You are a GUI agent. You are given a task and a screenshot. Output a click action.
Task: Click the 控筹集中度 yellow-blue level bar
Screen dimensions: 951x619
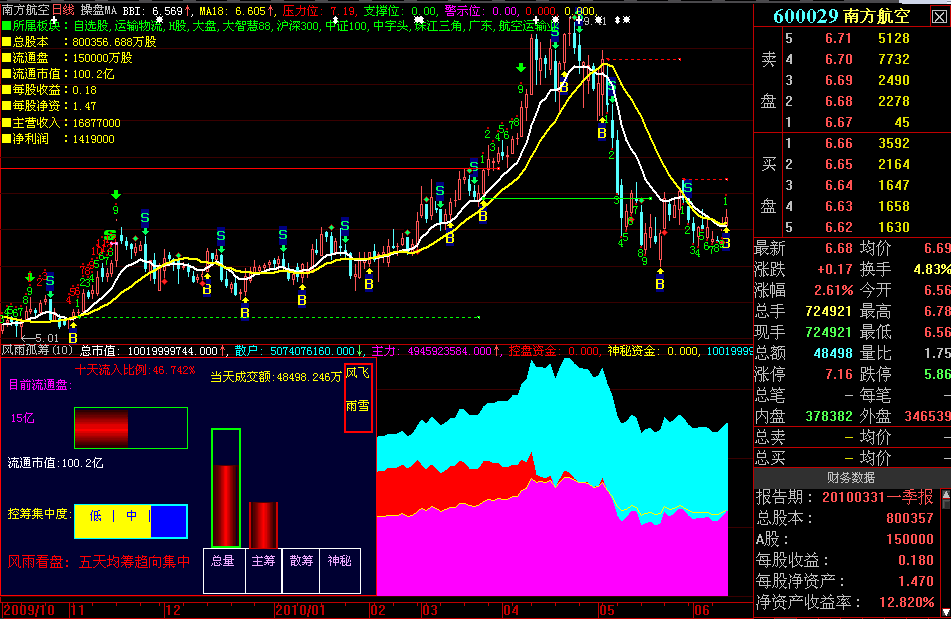[x=130, y=515]
